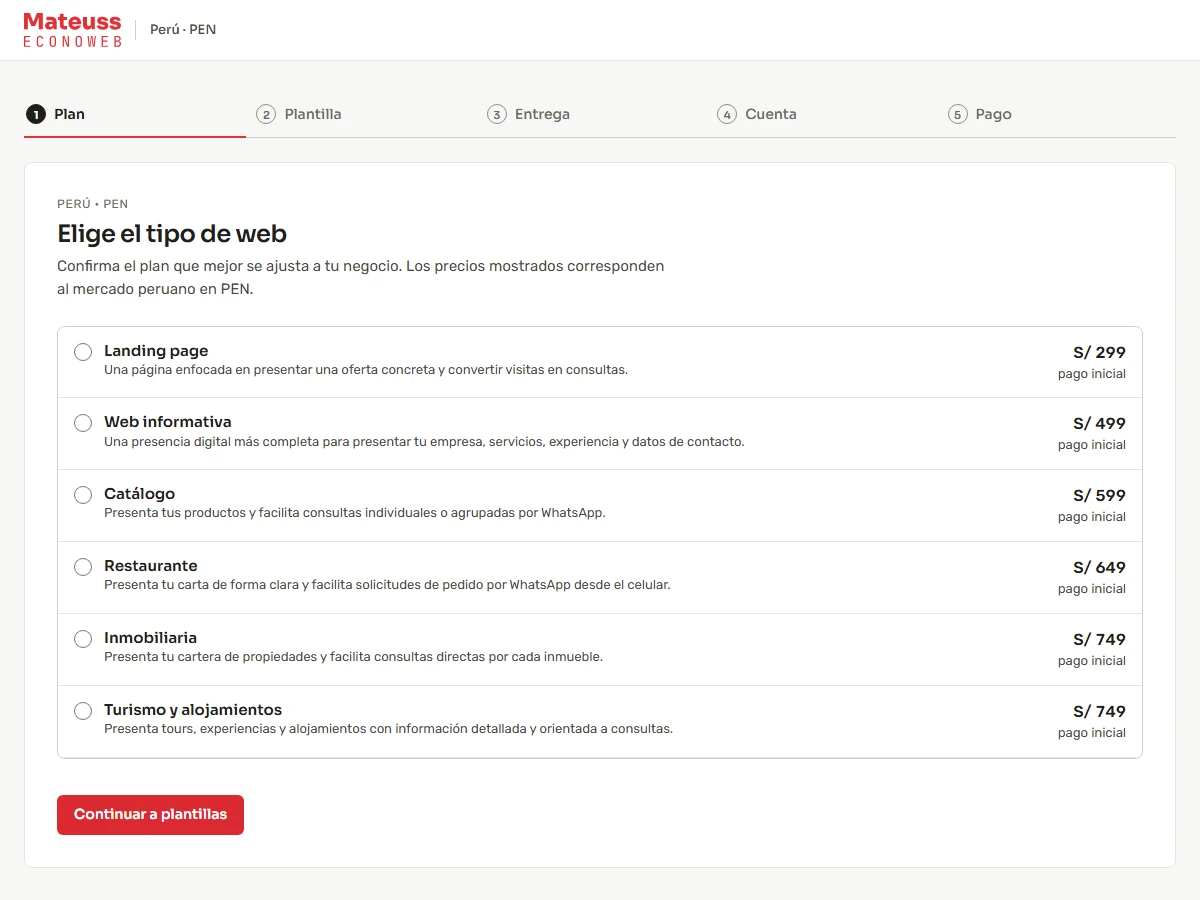Click the Inmobiliaria S/ 749 price

coord(1099,639)
